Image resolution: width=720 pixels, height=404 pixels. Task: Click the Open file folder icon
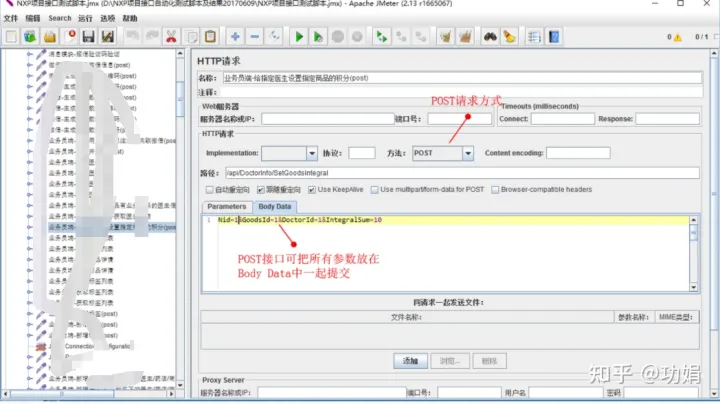pos(50,37)
